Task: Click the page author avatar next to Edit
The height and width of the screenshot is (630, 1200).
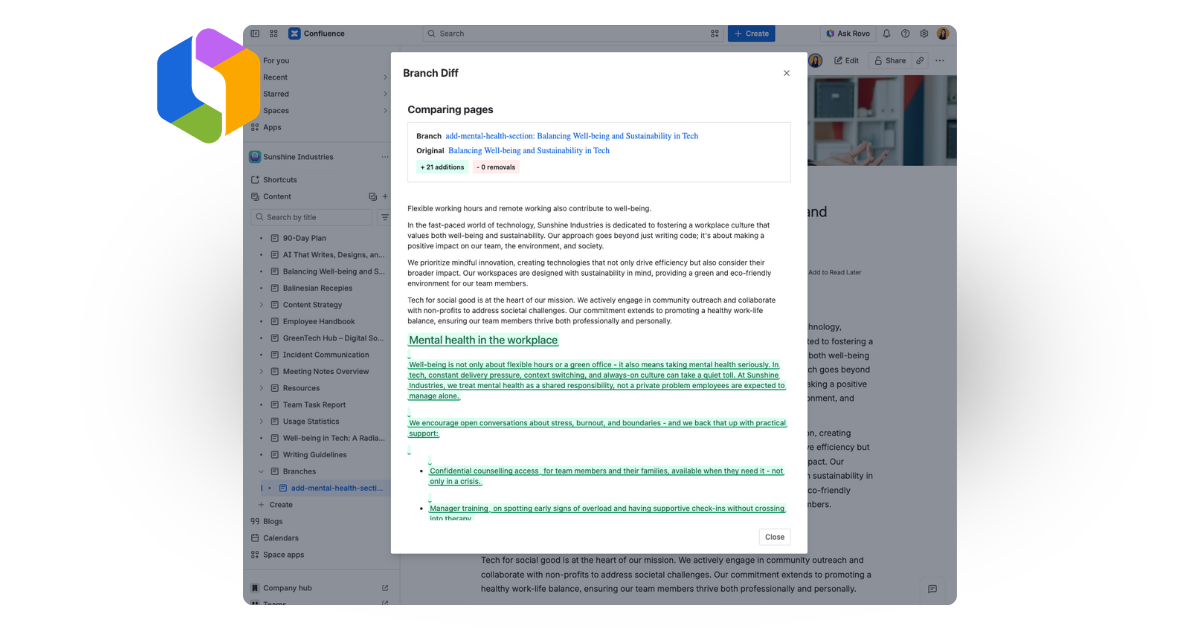Action: (815, 60)
